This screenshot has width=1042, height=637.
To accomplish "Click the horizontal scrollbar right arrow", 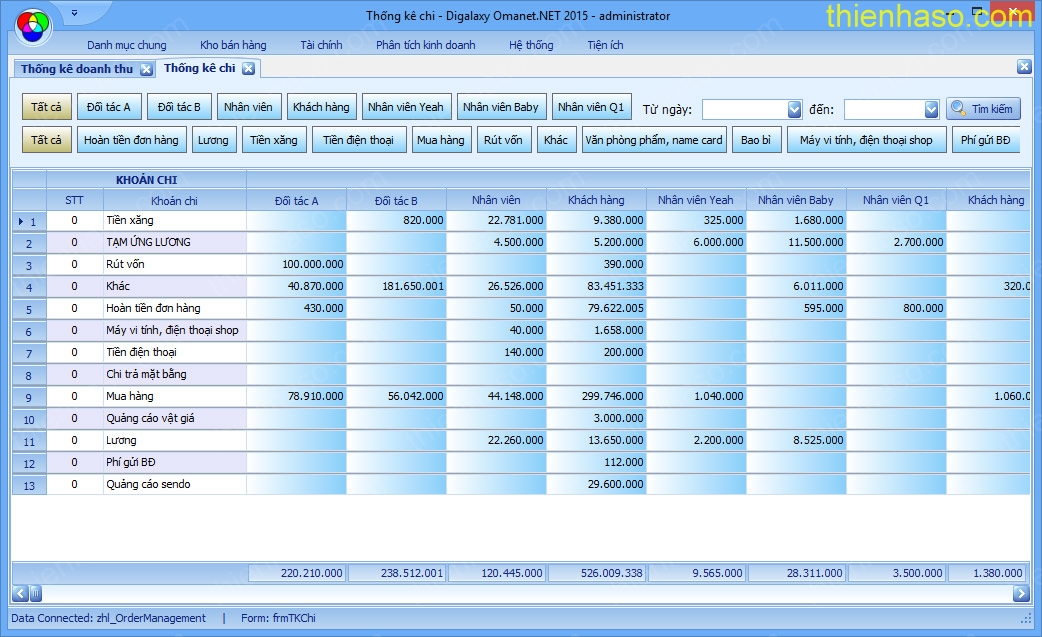I will tap(1021, 594).
